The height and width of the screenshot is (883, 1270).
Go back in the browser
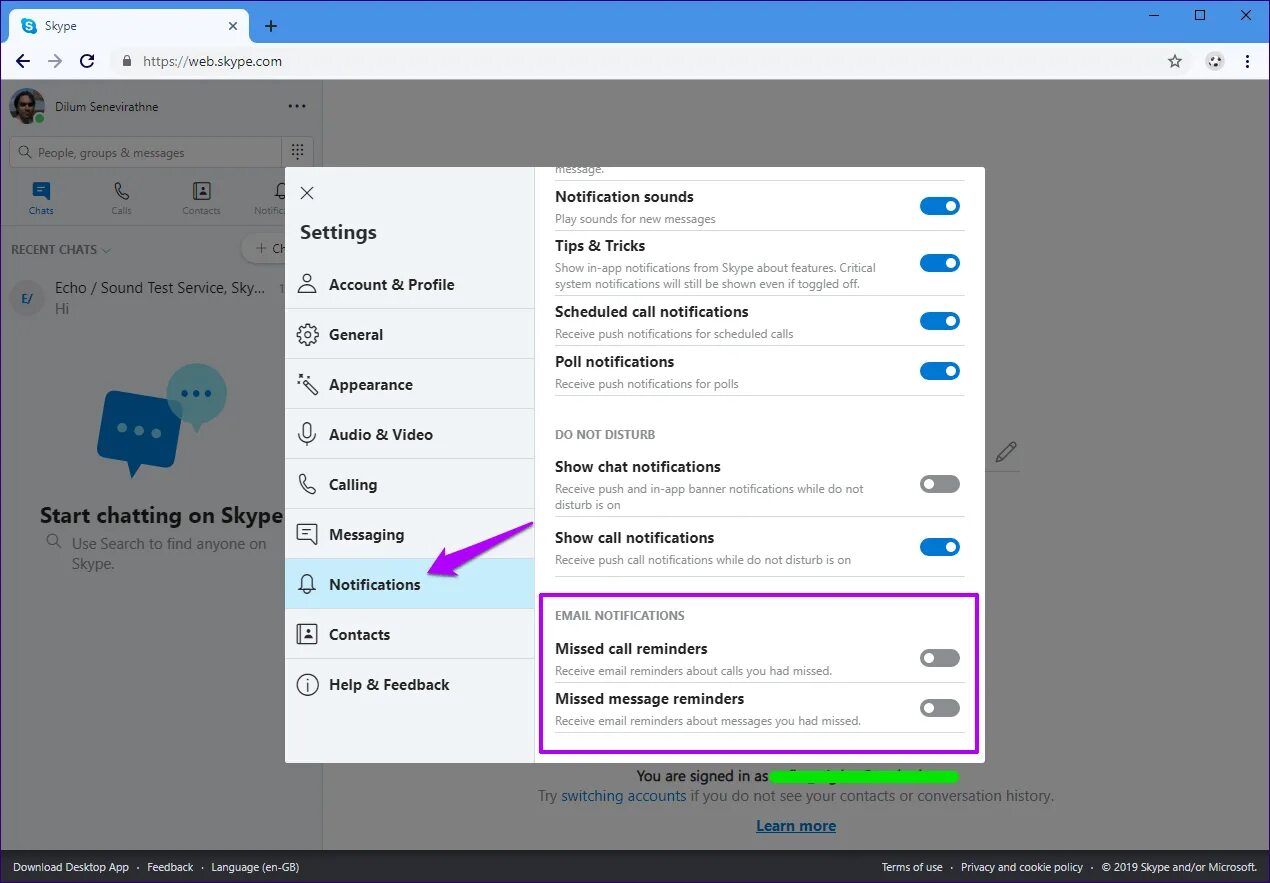(x=23, y=61)
